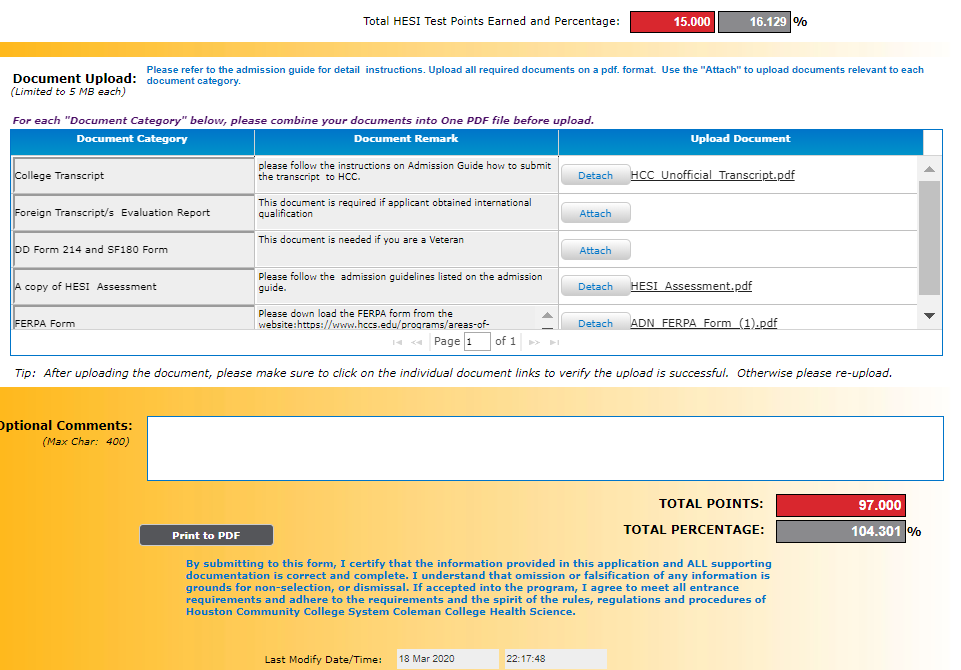Click the Upload Document column header
The width and height of the screenshot is (961, 670).
740,139
